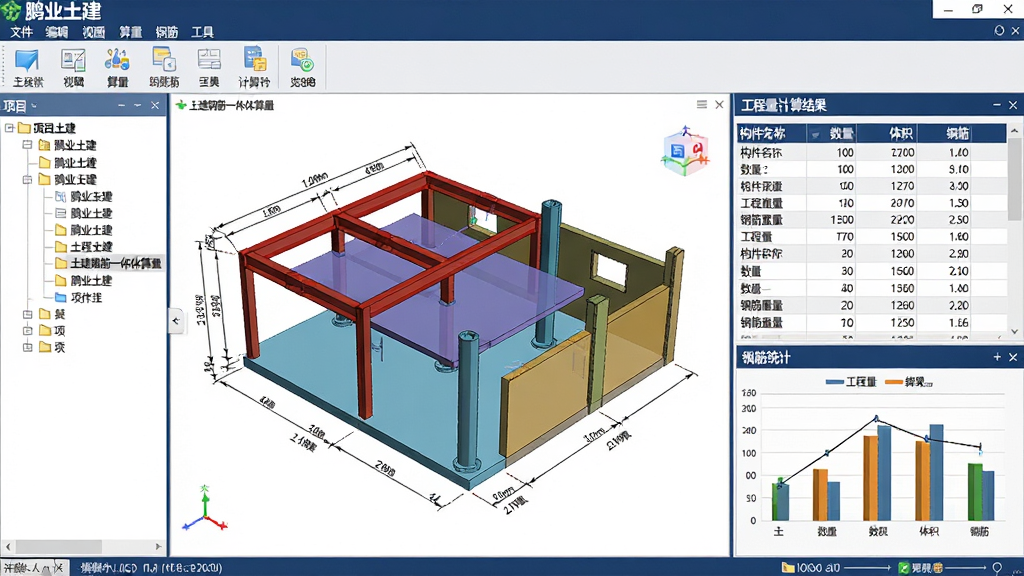1024x576 pixels.
Task: Click the status bar slider before the pin icon
Action: pos(966,568)
